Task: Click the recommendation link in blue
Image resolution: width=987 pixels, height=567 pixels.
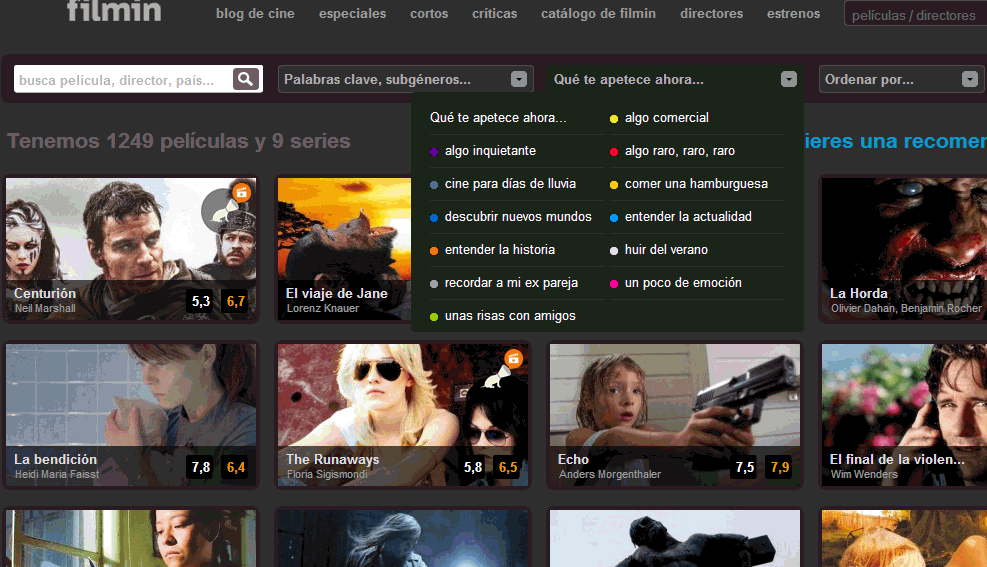Action: point(896,141)
